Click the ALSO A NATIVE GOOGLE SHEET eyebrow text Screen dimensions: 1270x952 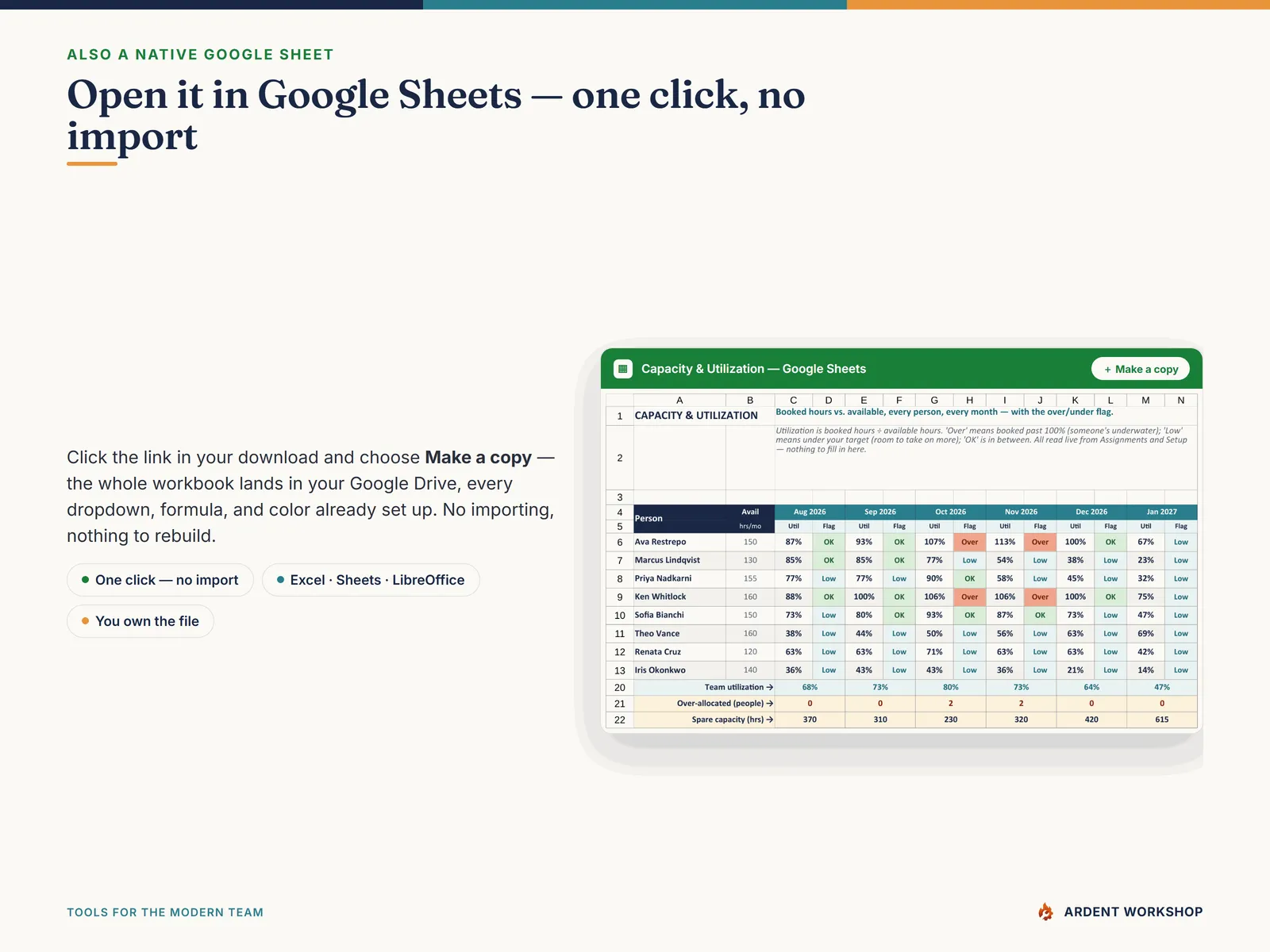[x=200, y=55]
